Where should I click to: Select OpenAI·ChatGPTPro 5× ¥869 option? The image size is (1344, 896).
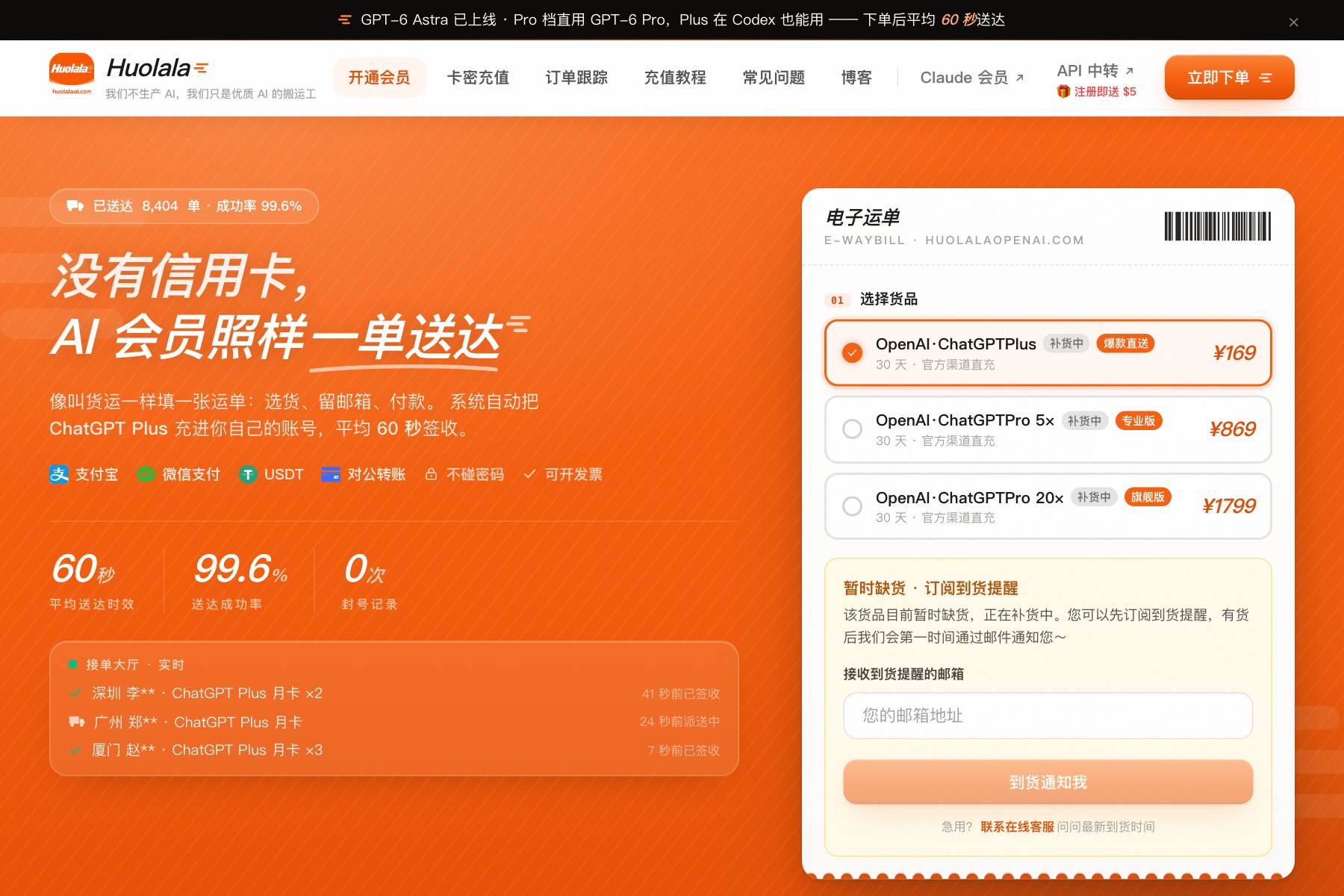[1048, 429]
